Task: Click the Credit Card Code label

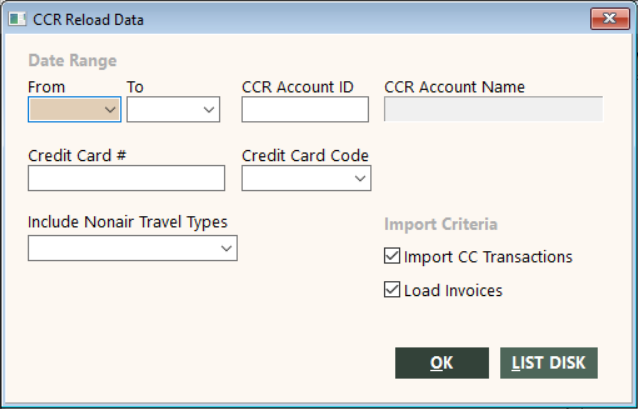Action: [x=305, y=155]
